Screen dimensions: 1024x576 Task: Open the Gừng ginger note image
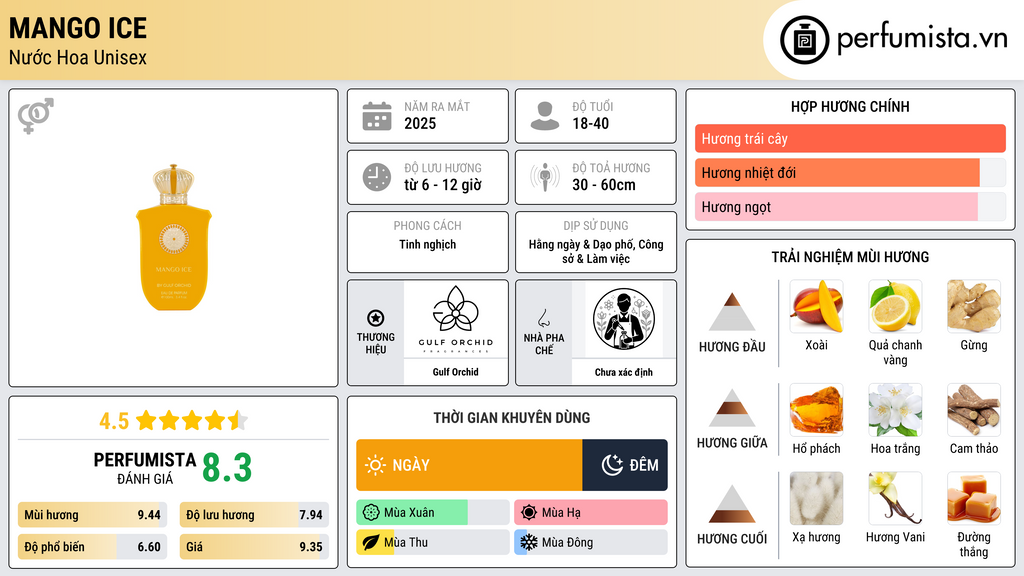pyautogui.click(x=974, y=306)
